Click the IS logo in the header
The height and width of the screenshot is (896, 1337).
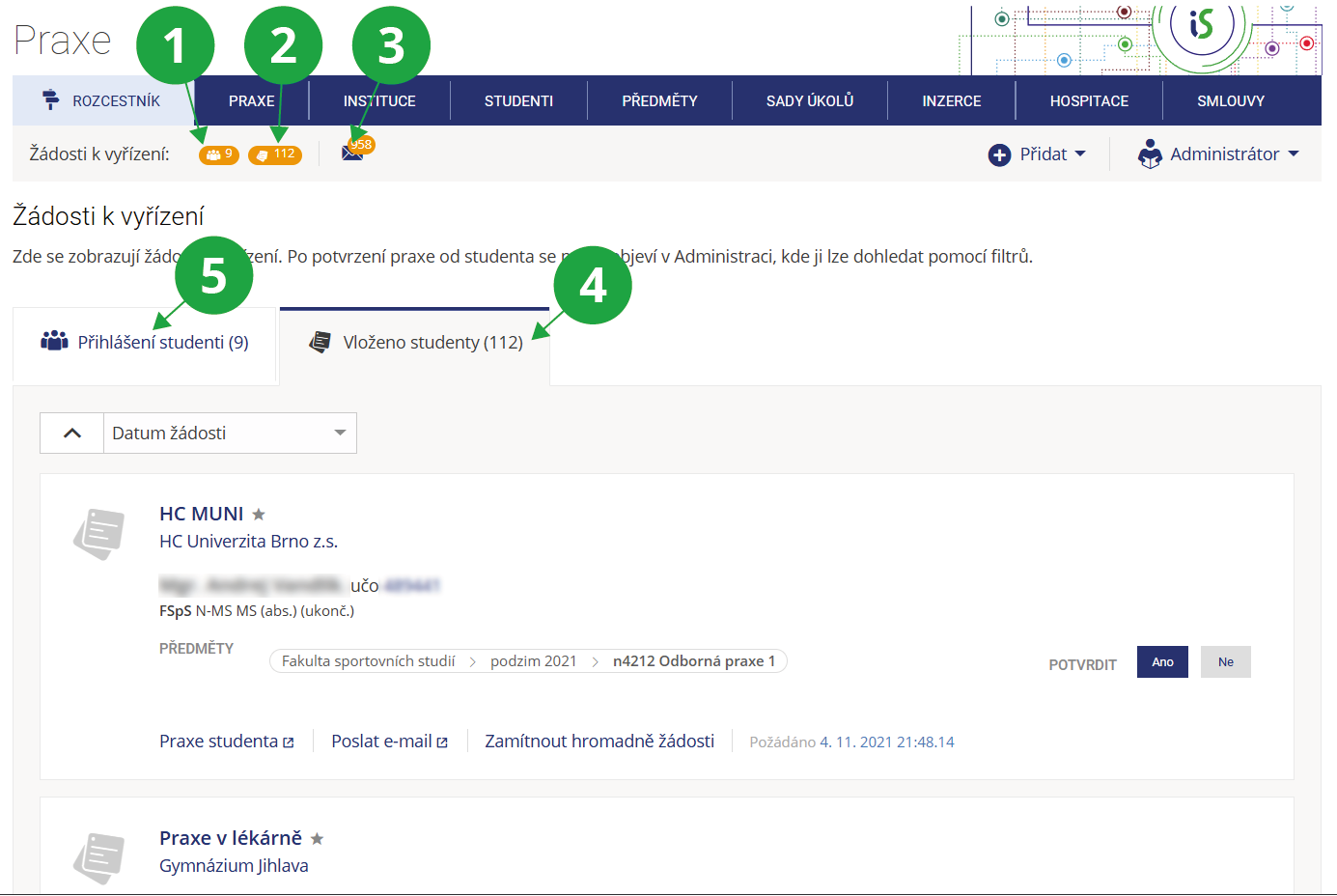(1201, 24)
